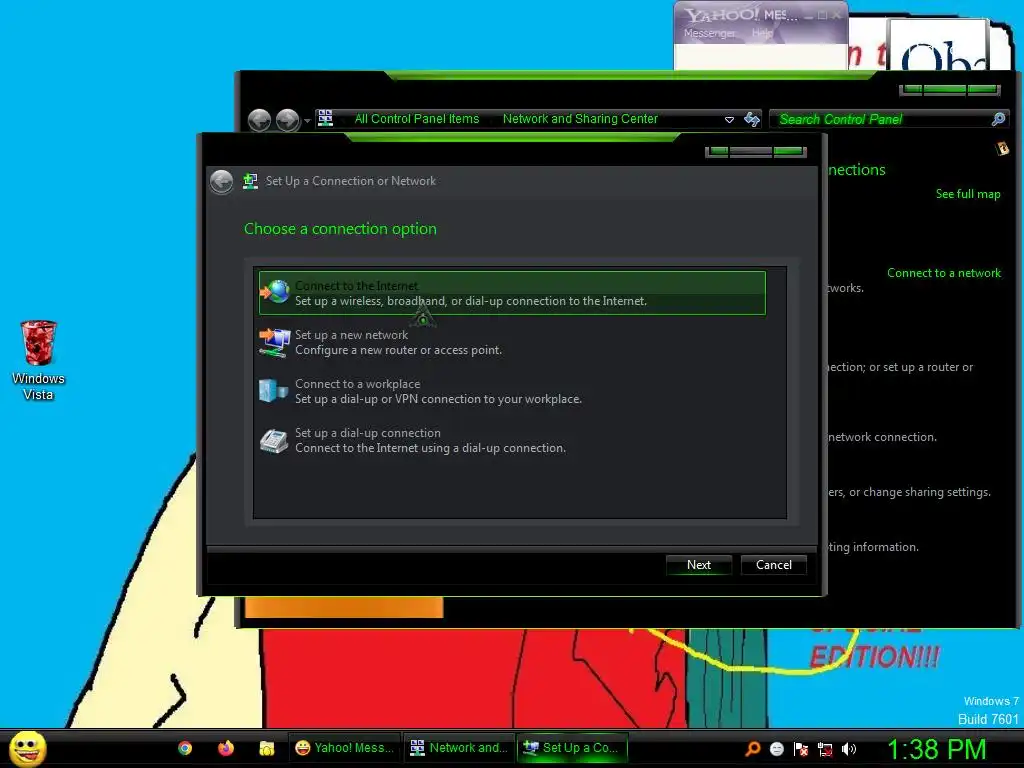The width and height of the screenshot is (1024, 768).
Task: Open See full map link
Action: (968, 194)
